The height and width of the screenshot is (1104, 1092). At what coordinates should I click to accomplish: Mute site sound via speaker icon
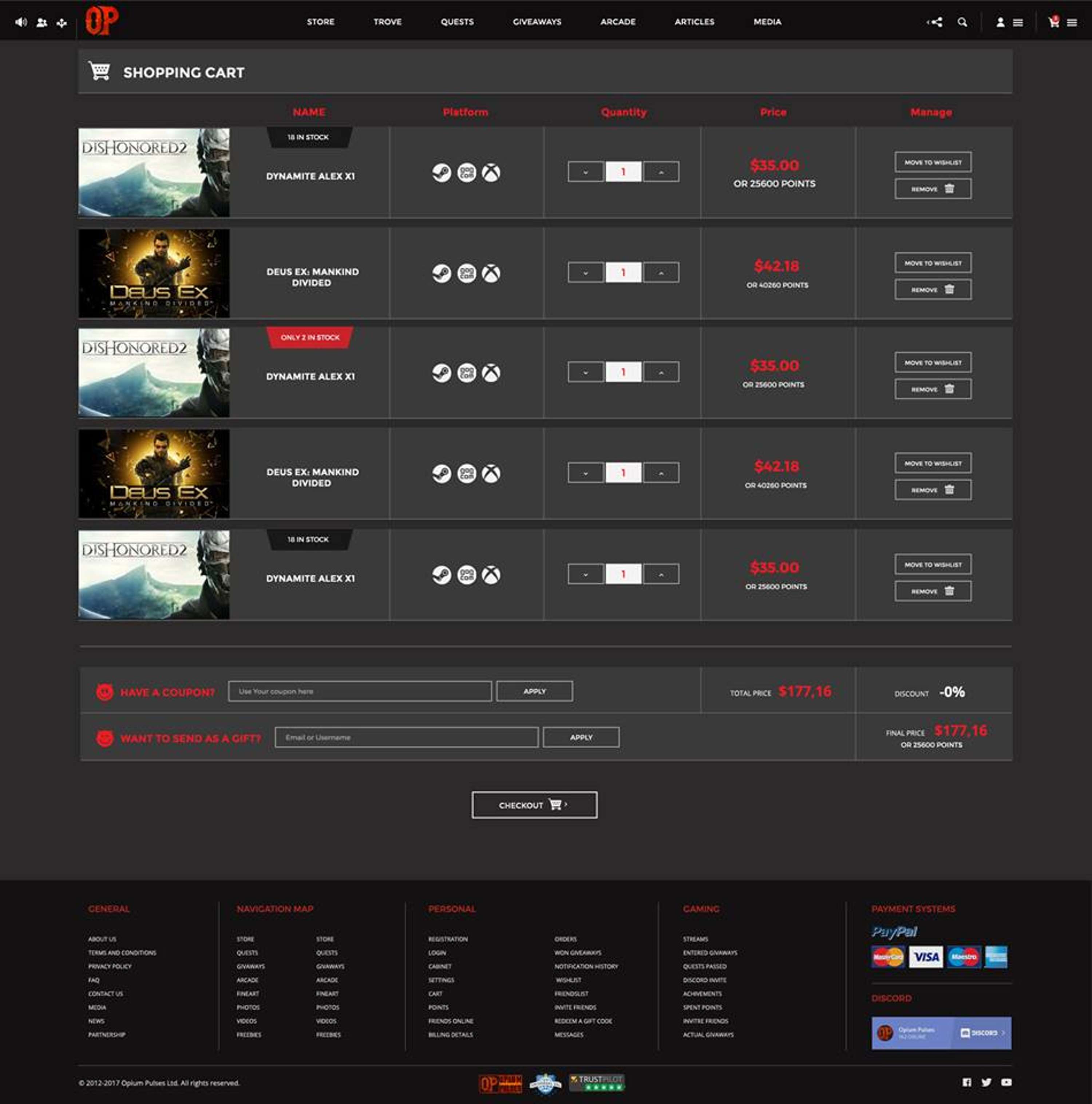tap(21, 22)
